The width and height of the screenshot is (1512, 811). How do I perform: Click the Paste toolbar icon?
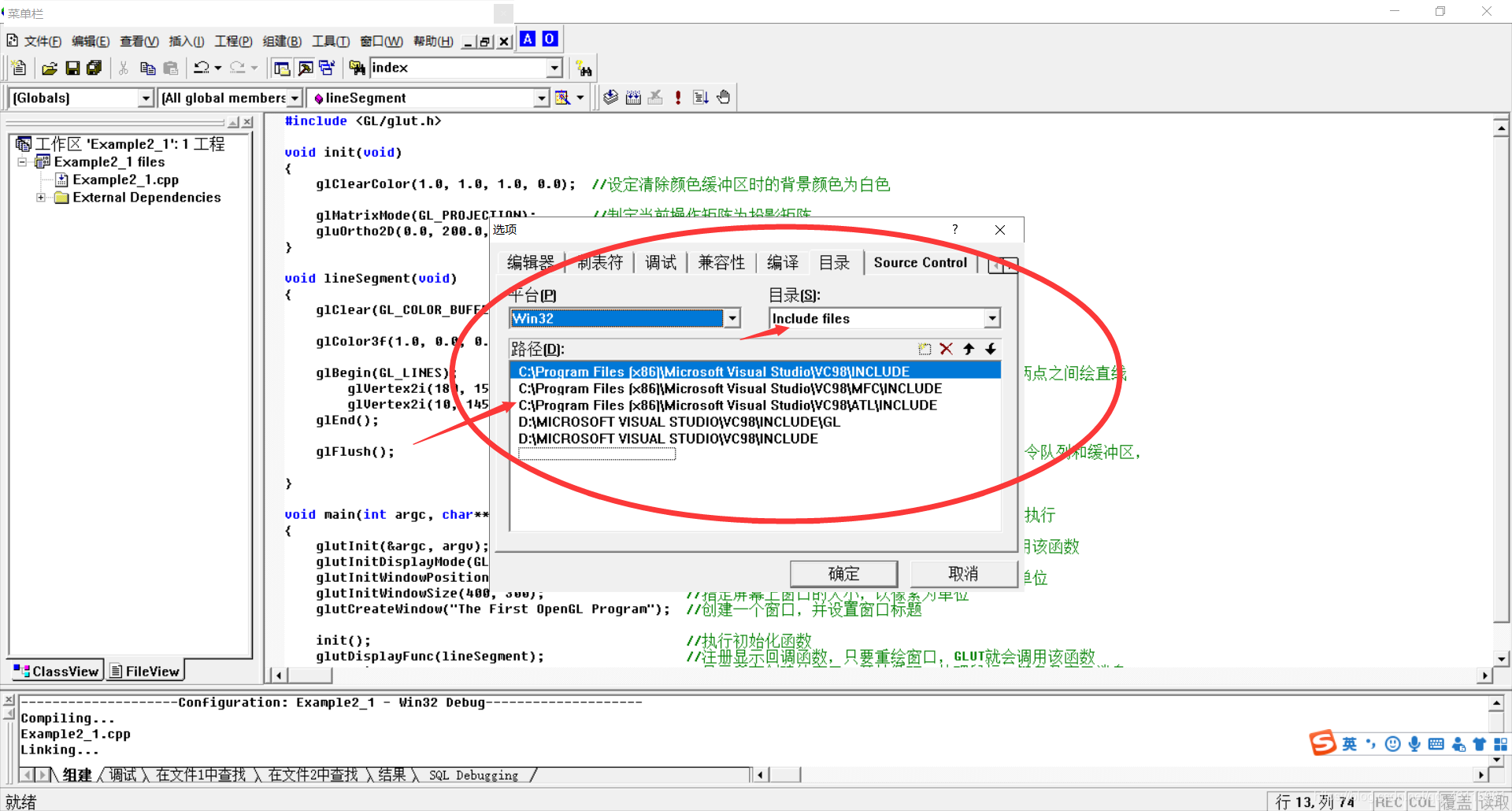(170, 69)
